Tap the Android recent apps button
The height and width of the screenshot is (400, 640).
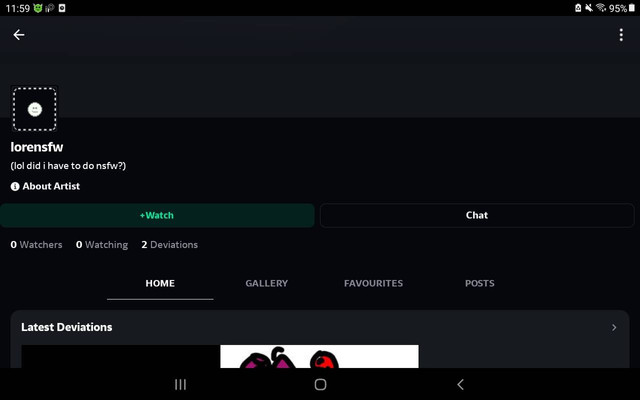point(180,384)
